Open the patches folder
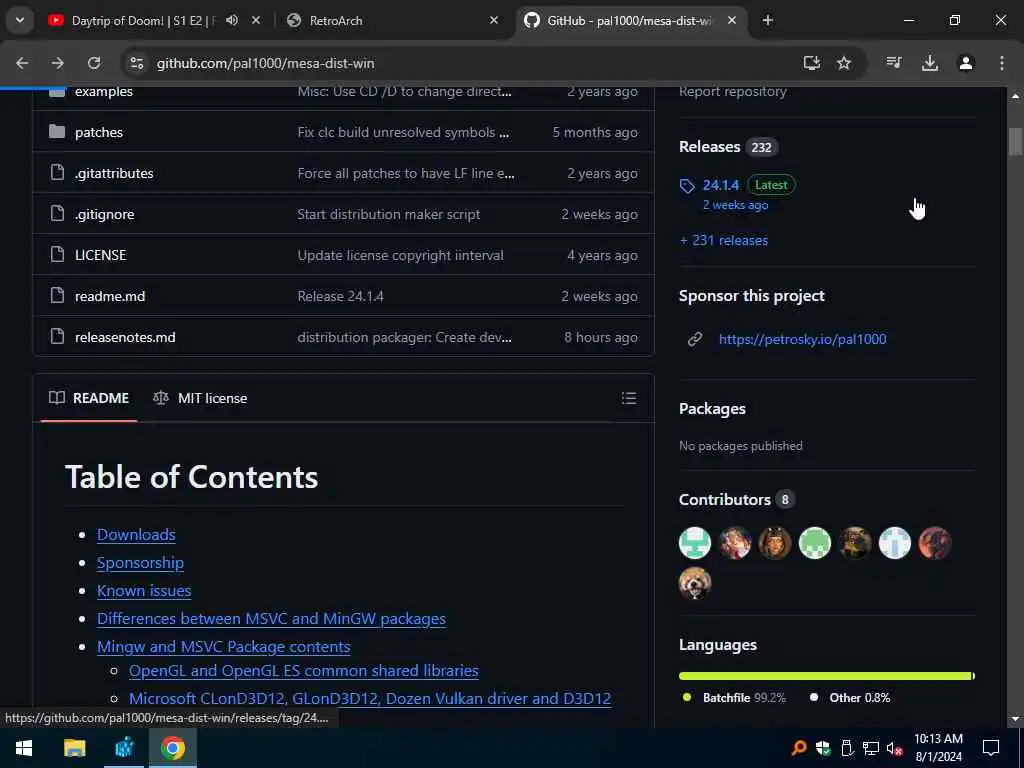Viewport: 1024px width, 768px height. tap(99, 132)
